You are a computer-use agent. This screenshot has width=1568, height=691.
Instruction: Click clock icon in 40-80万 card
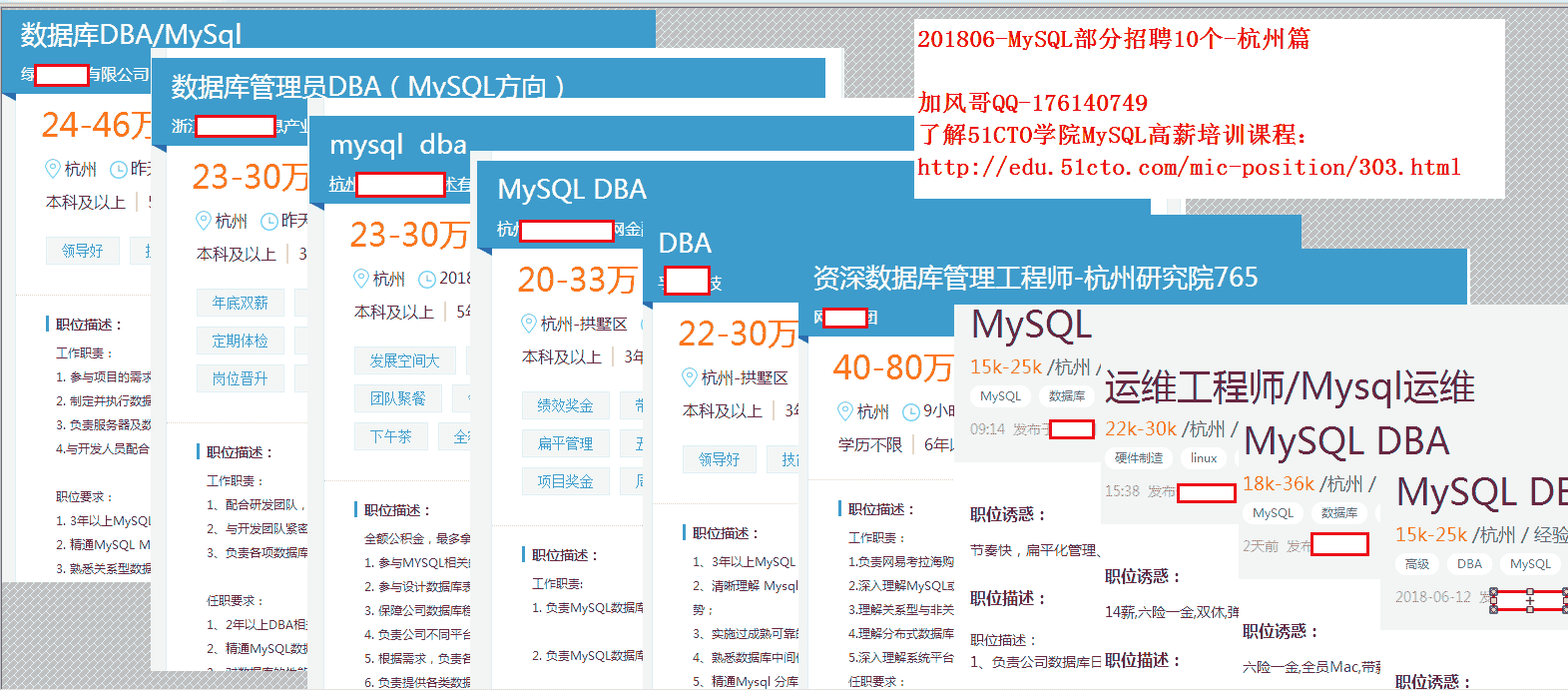click(911, 412)
